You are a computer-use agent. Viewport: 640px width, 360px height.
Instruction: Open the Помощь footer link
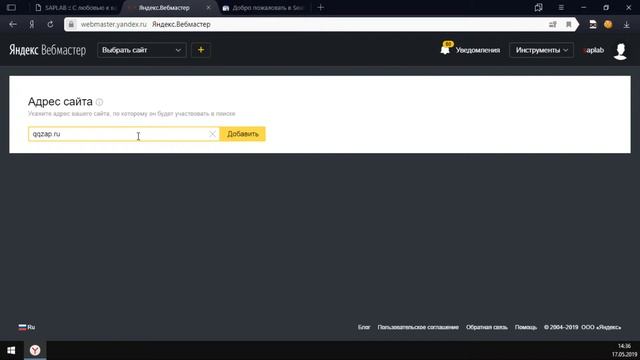coord(526,327)
